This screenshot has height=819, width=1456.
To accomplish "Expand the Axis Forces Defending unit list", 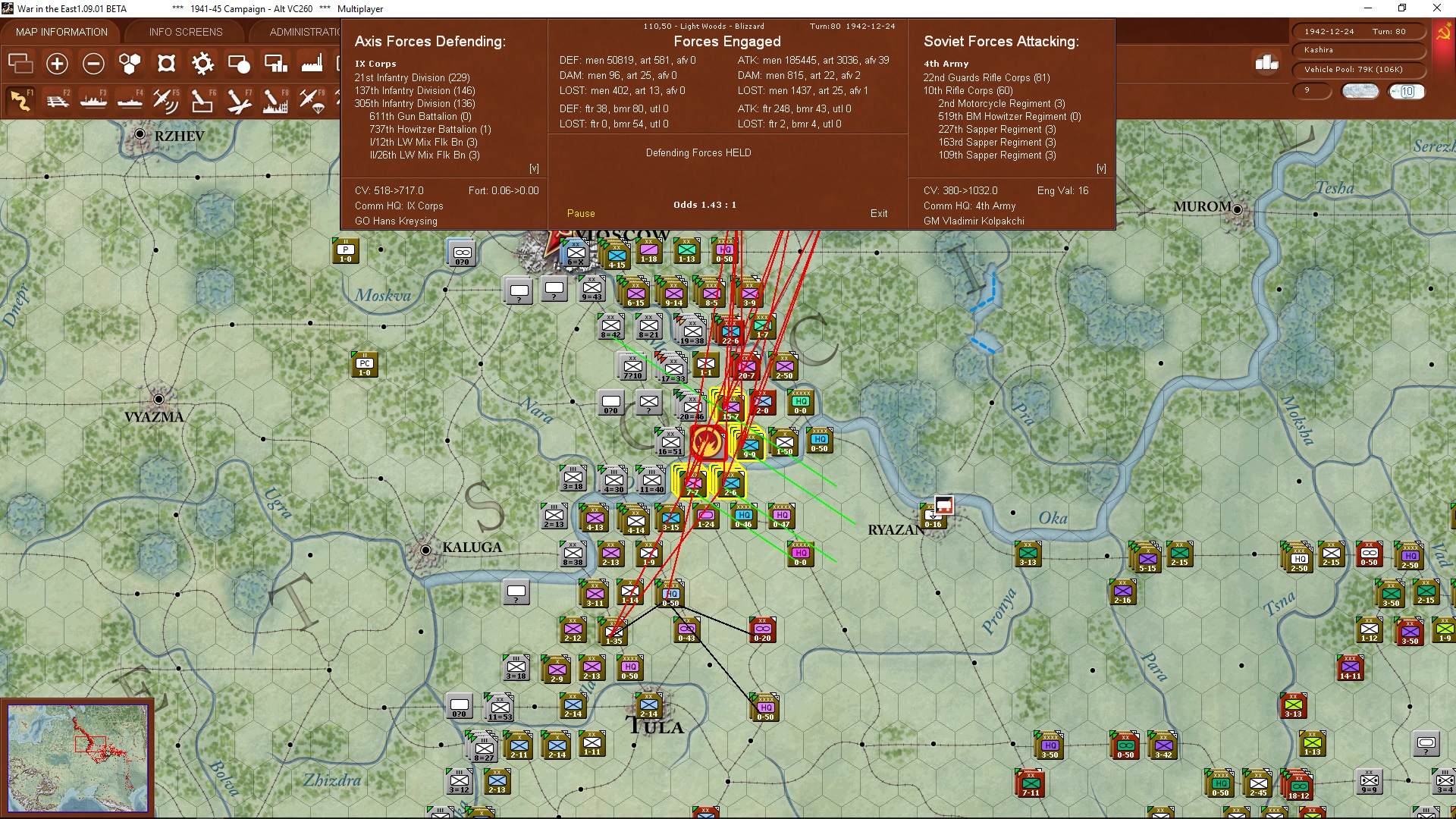I will [533, 168].
